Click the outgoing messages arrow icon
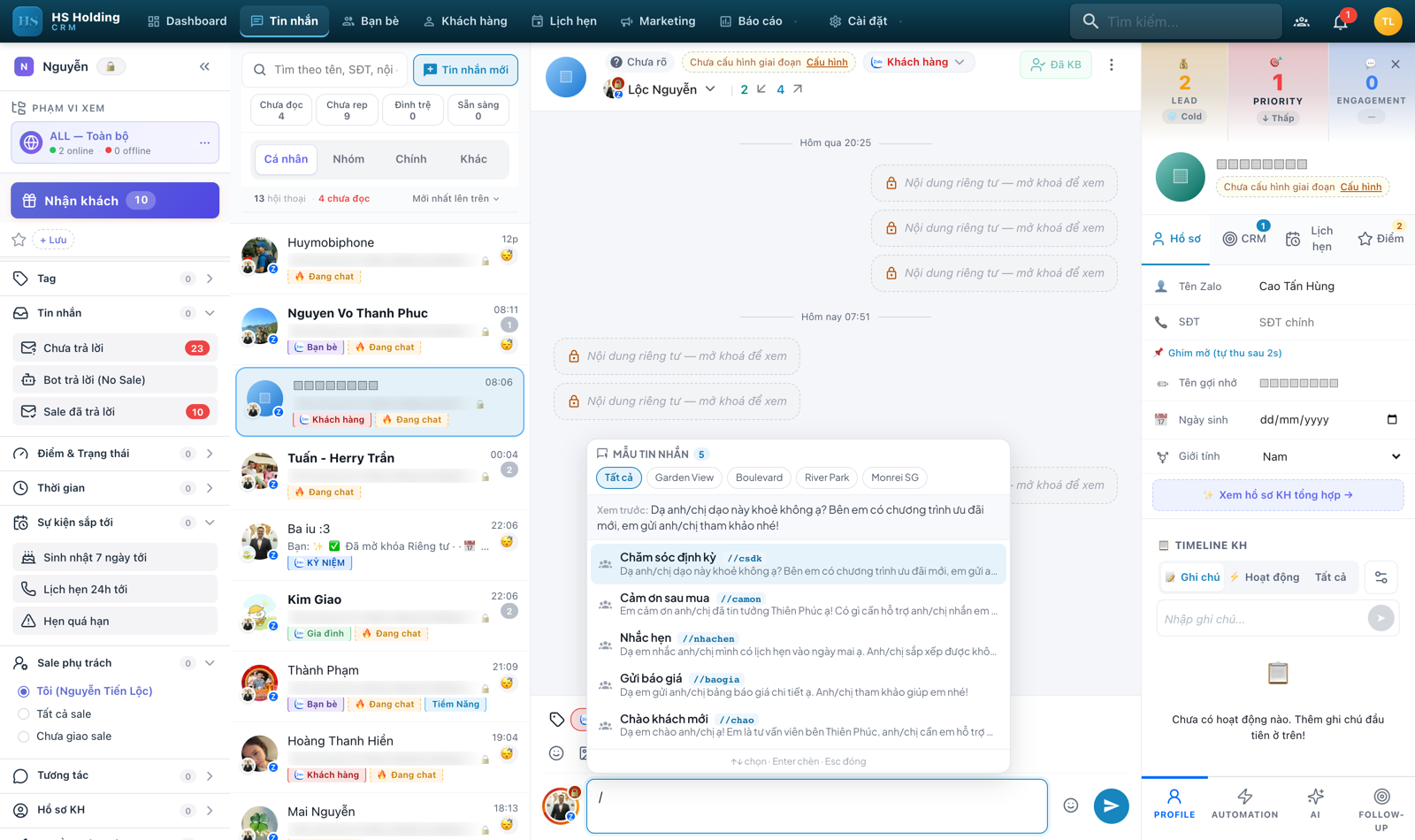1415x840 pixels. [x=798, y=89]
